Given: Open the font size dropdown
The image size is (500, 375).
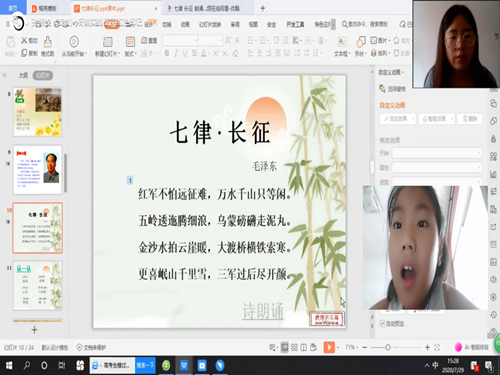Looking at the screenshot, I should (x=210, y=41).
